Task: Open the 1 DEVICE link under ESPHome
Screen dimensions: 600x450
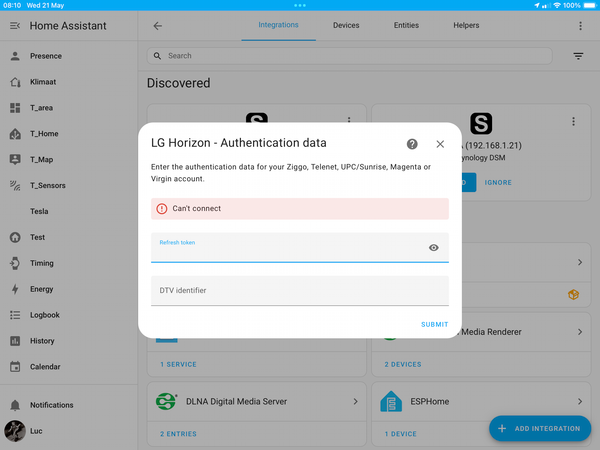Action: tap(401, 434)
